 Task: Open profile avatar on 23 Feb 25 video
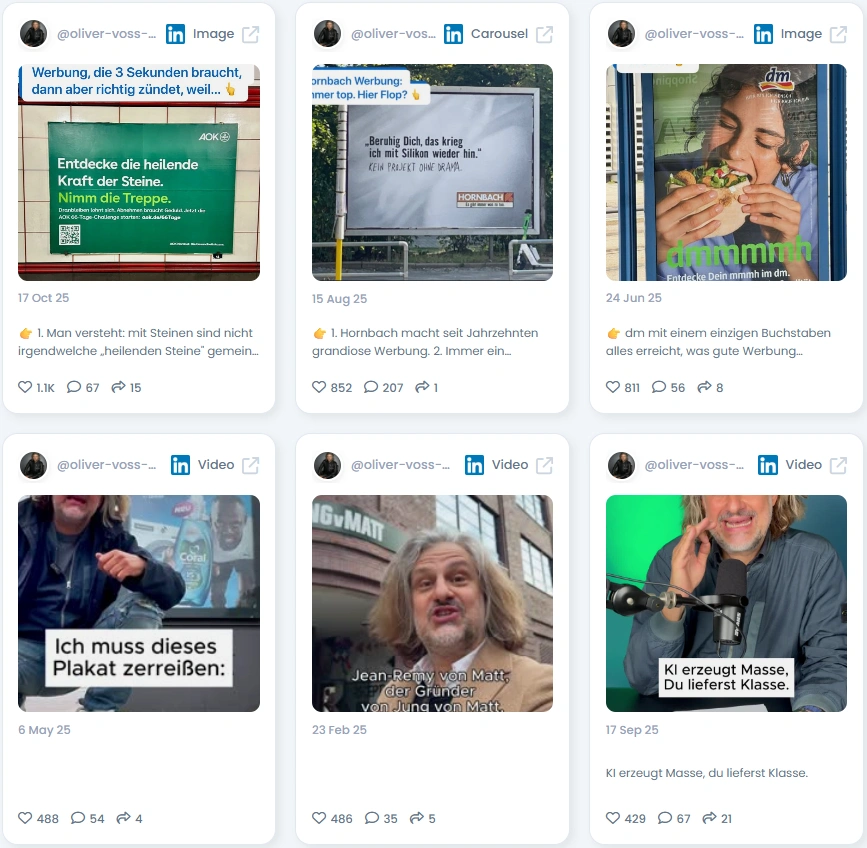(327, 465)
